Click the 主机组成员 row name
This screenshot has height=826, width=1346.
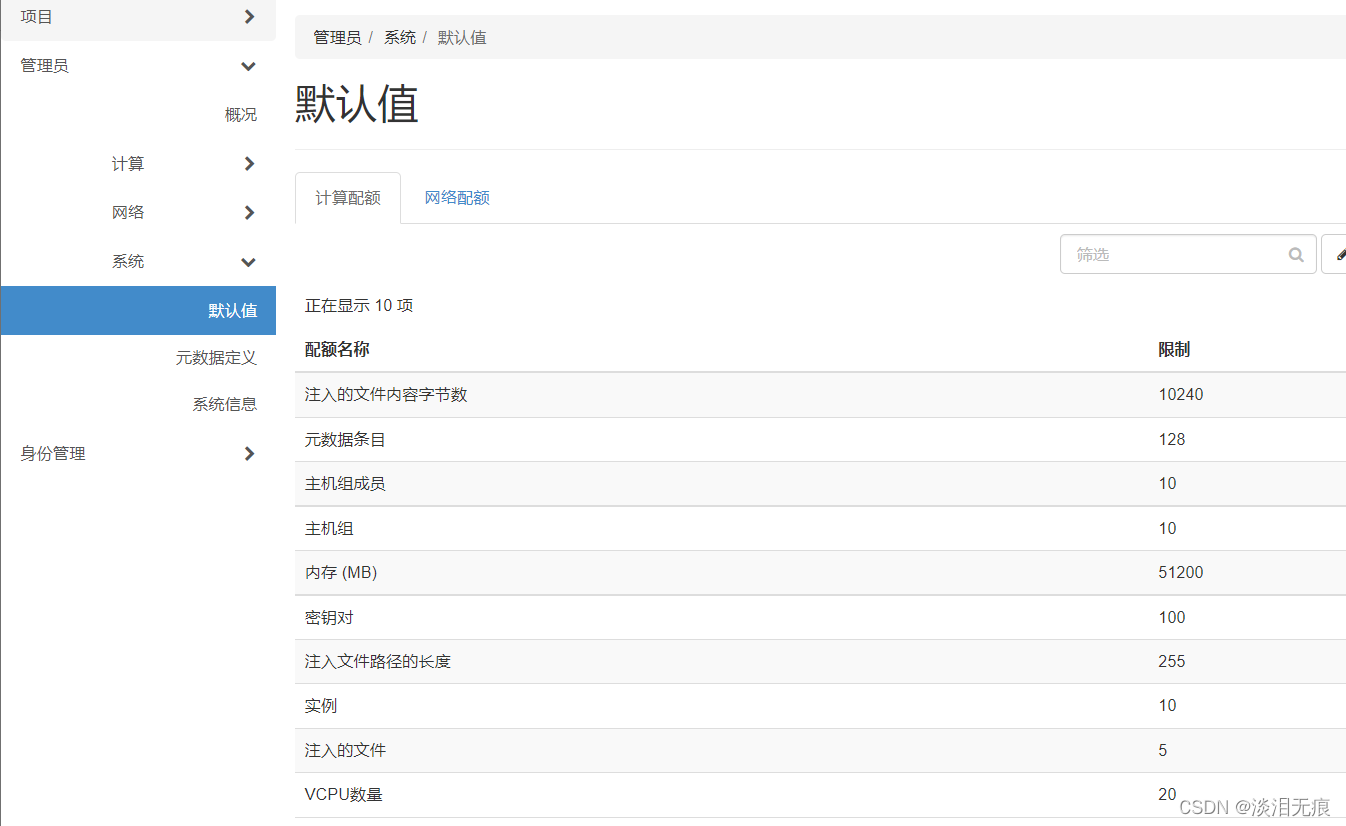345,483
